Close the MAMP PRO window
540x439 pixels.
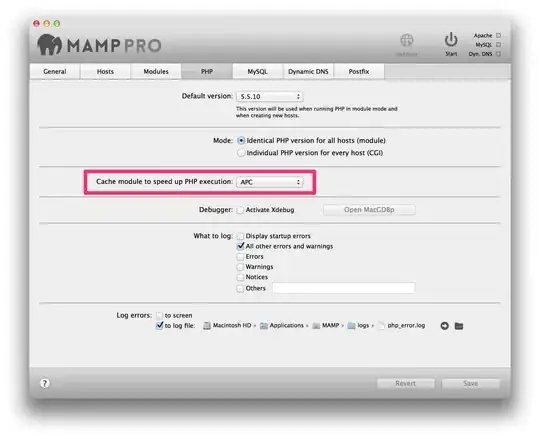coord(36,23)
